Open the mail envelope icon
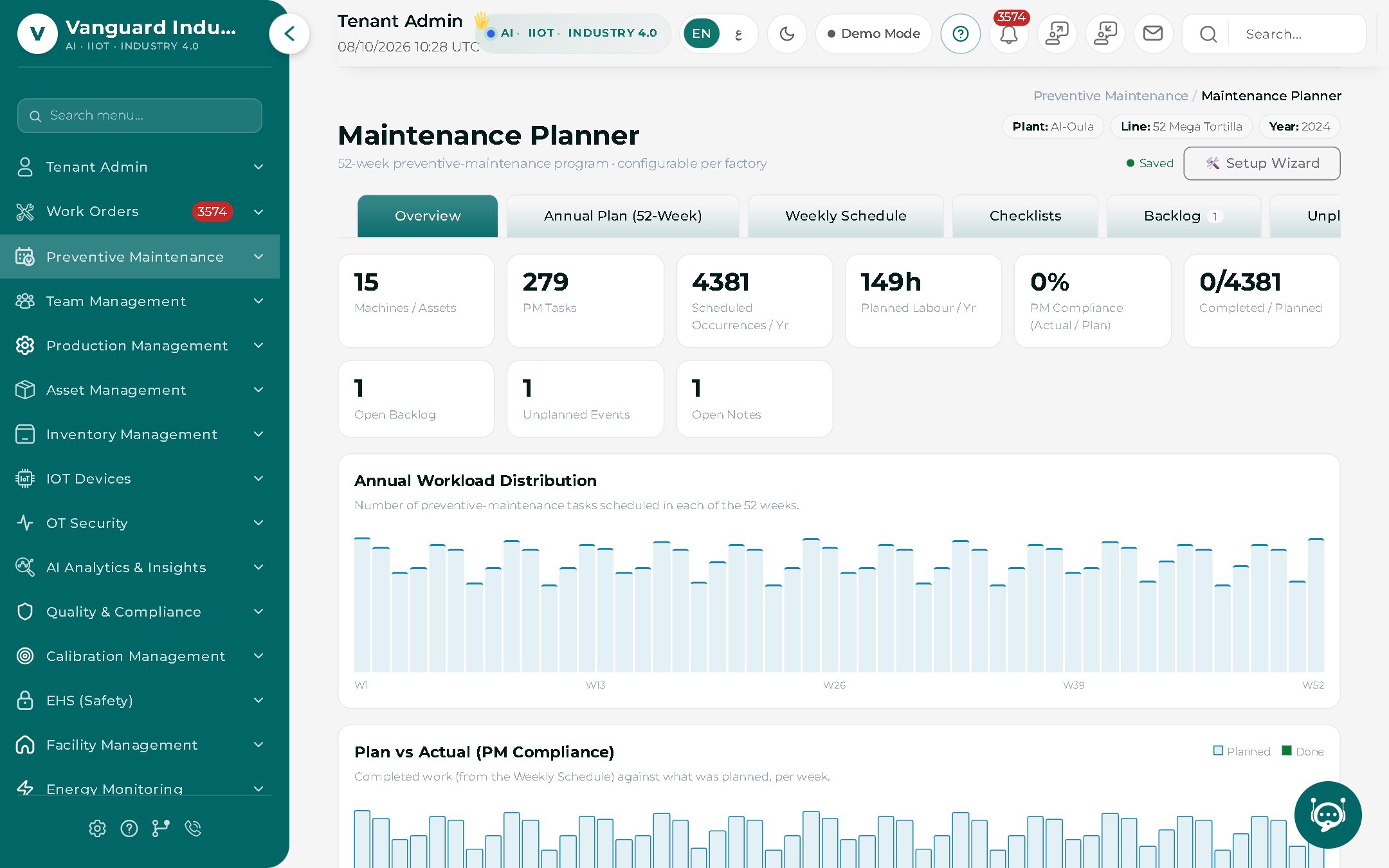The height and width of the screenshot is (868, 1389). [1153, 33]
